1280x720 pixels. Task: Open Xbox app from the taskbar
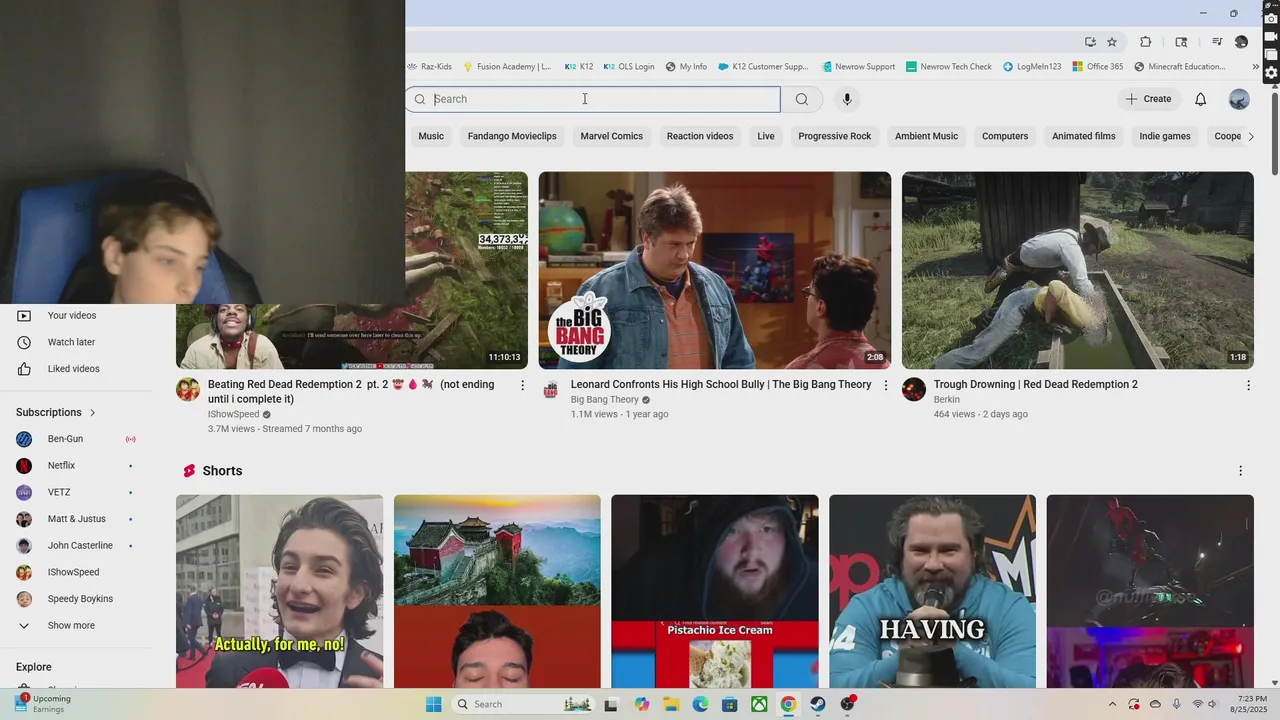point(759,704)
